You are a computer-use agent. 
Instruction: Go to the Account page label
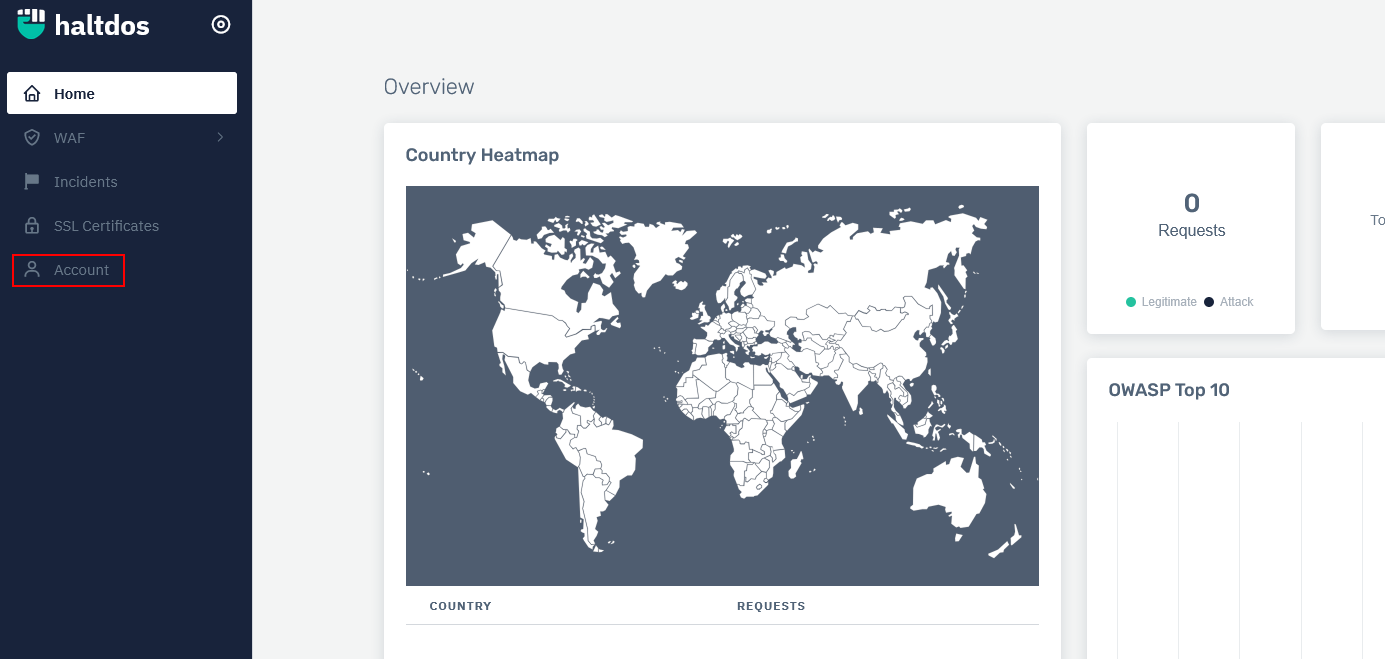(82, 270)
